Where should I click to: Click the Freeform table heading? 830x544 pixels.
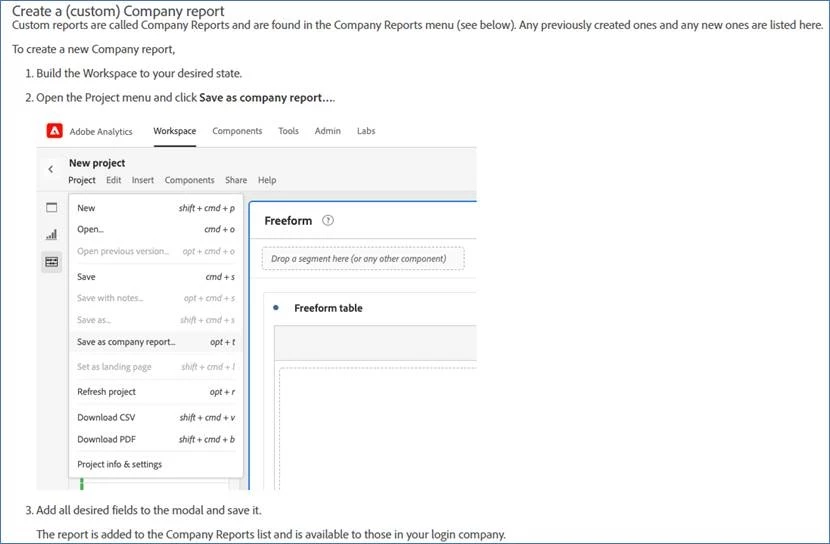[x=328, y=308]
